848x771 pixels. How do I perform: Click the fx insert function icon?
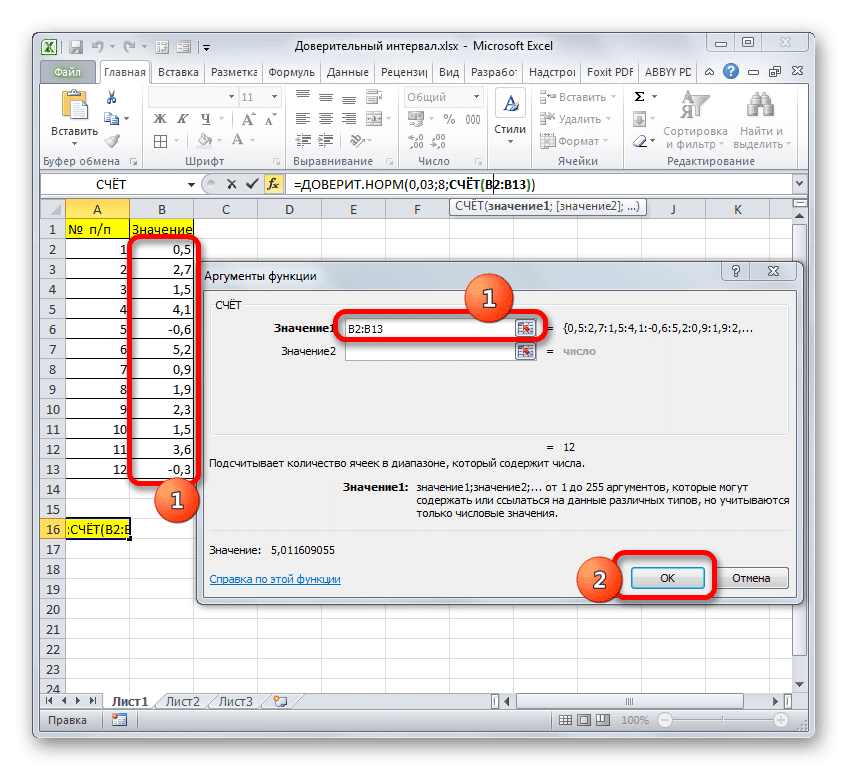coord(273,184)
